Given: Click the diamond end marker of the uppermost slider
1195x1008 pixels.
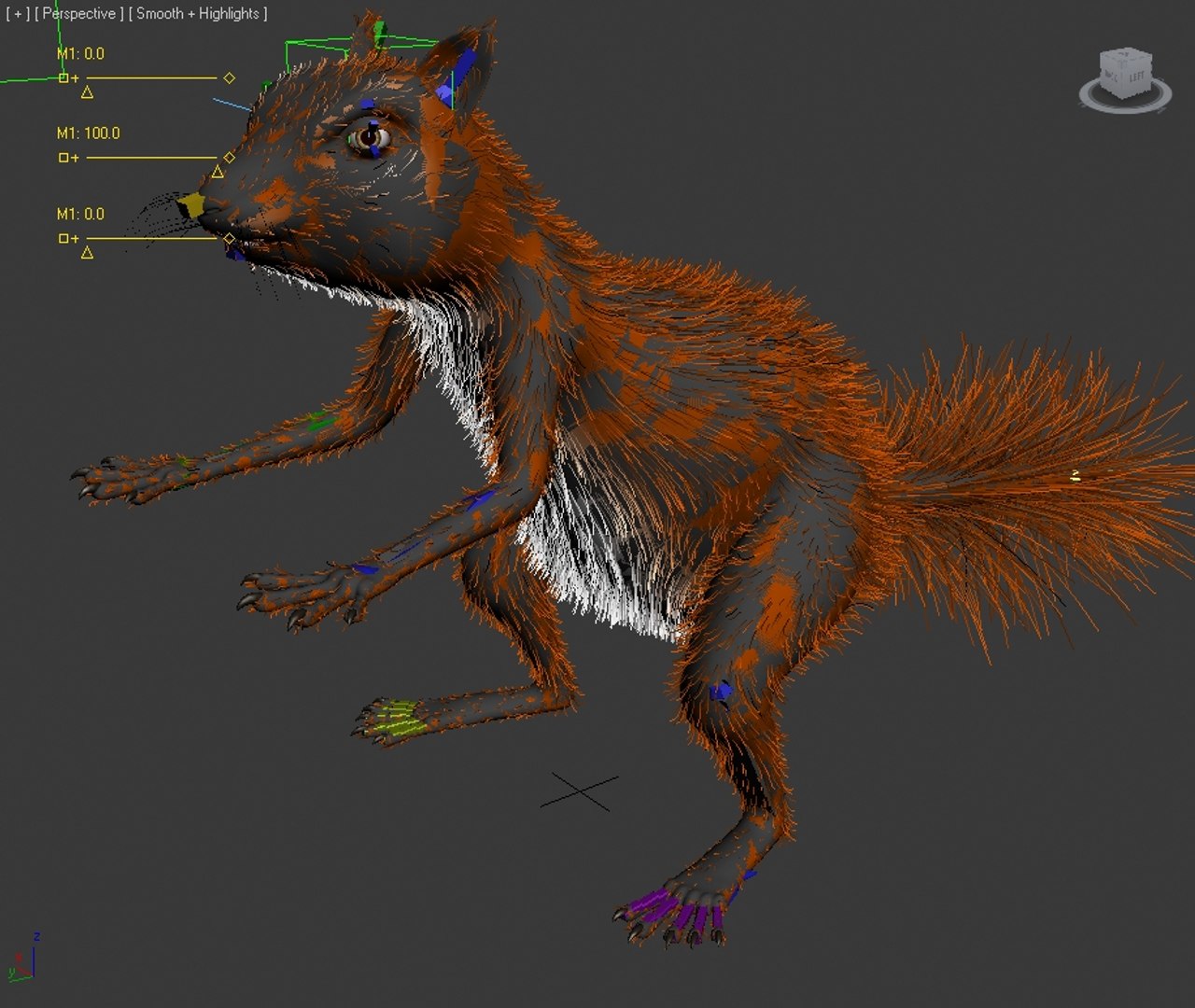Looking at the screenshot, I should click(230, 78).
